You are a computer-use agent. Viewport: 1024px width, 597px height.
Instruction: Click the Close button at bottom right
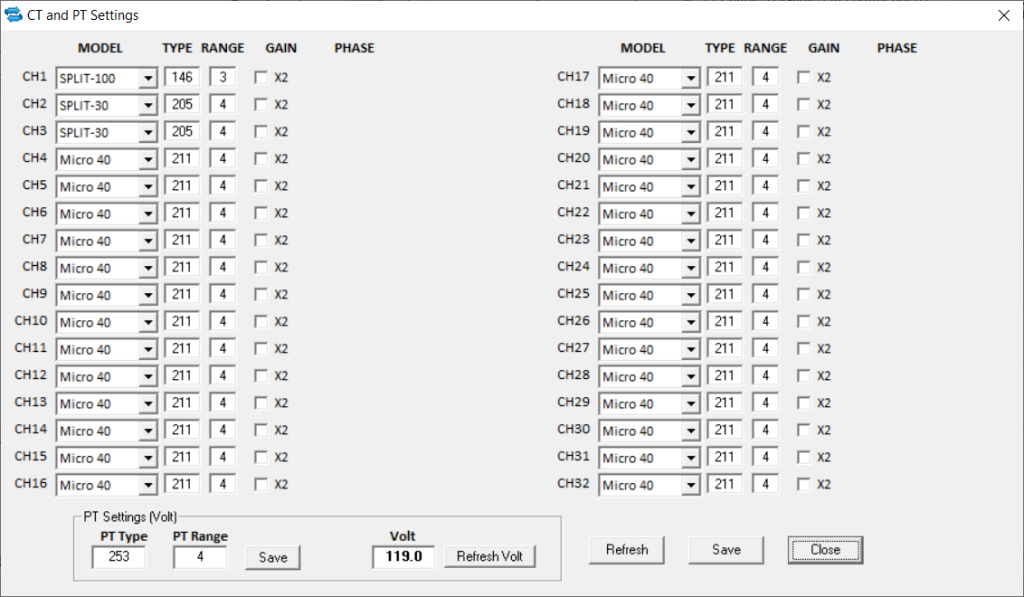[825, 550]
